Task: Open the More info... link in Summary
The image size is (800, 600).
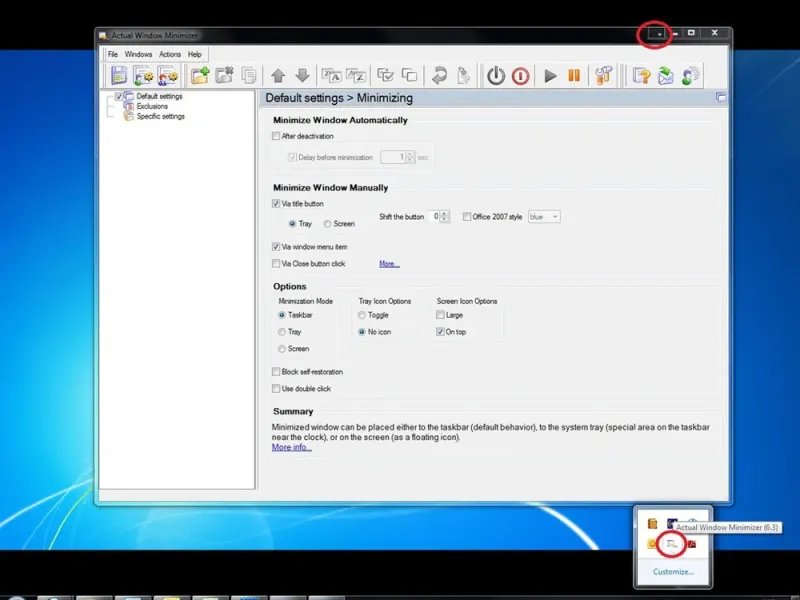Action: (x=291, y=447)
